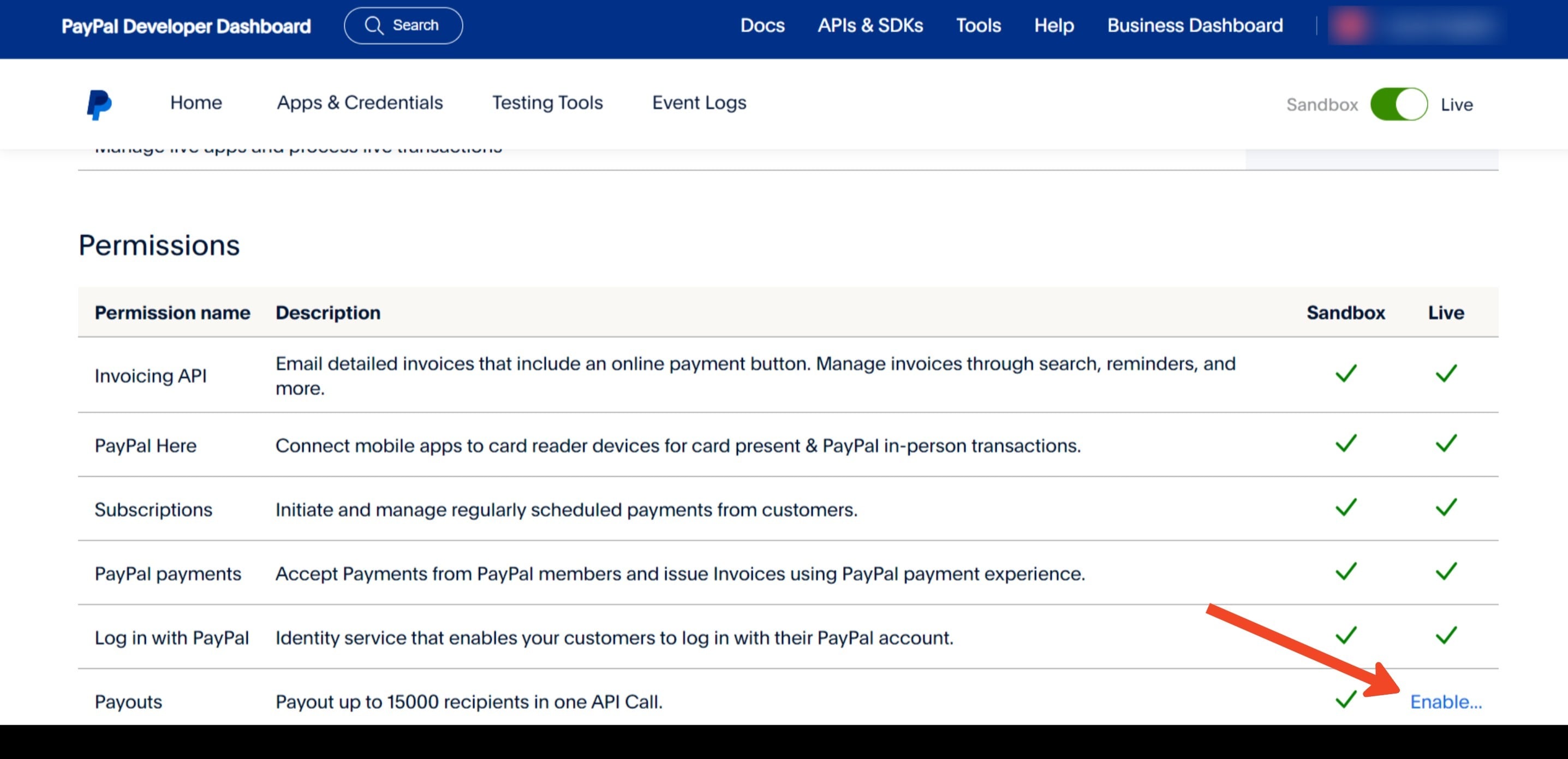This screenshot has height=759, width=1568.
Task: Go to Apps & Credentials tab
Action: [x=360, y=103]
